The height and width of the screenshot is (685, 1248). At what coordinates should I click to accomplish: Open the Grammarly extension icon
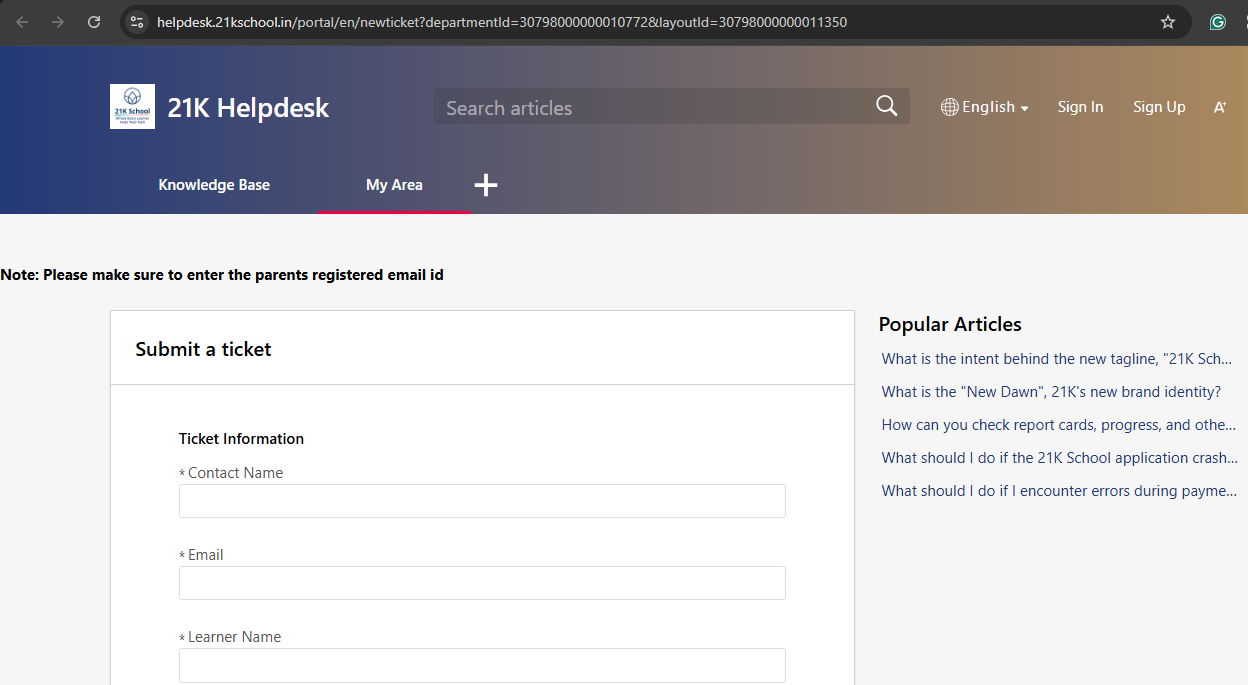(x=1217, y=22)
